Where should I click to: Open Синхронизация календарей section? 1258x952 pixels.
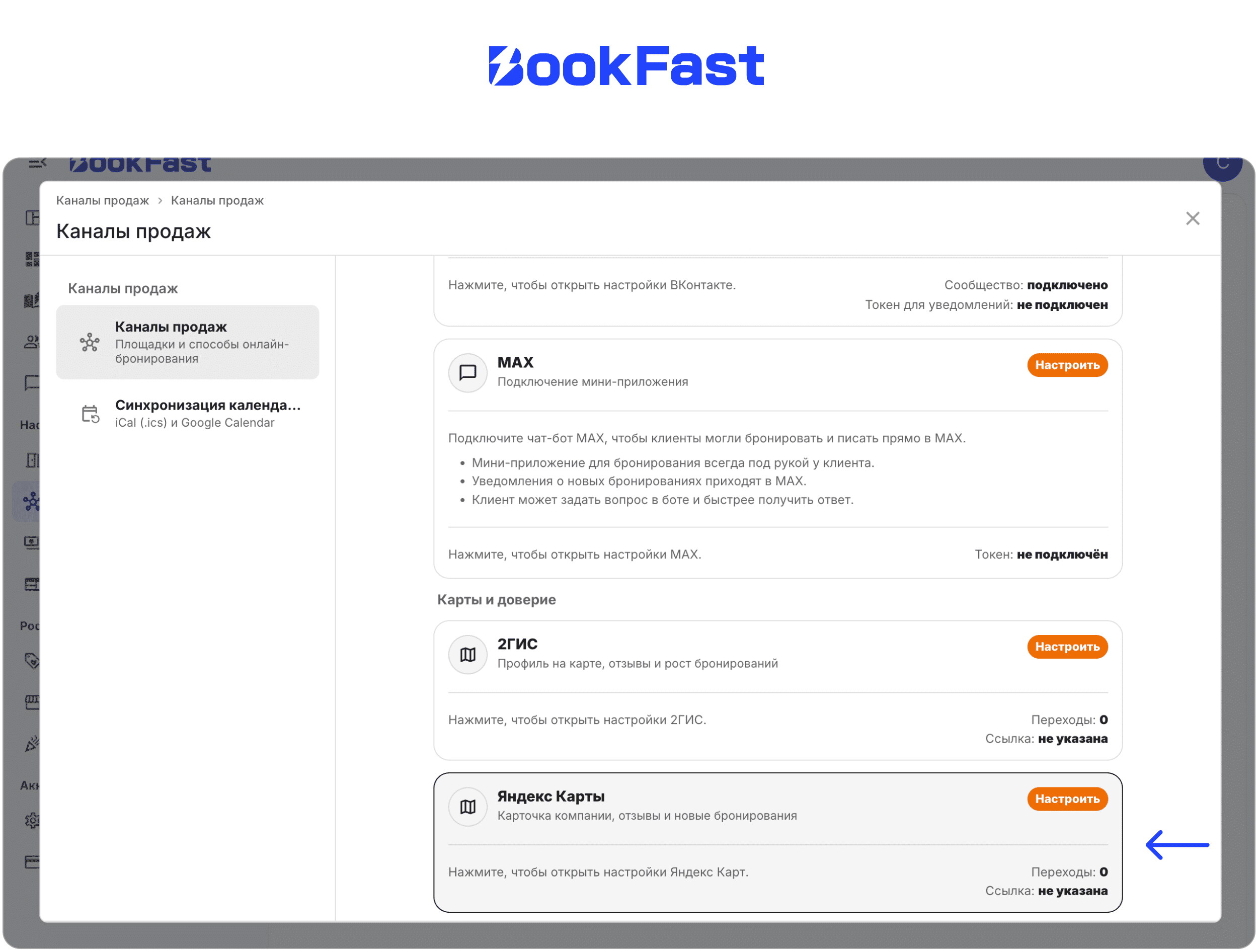(x=187, y=414)
